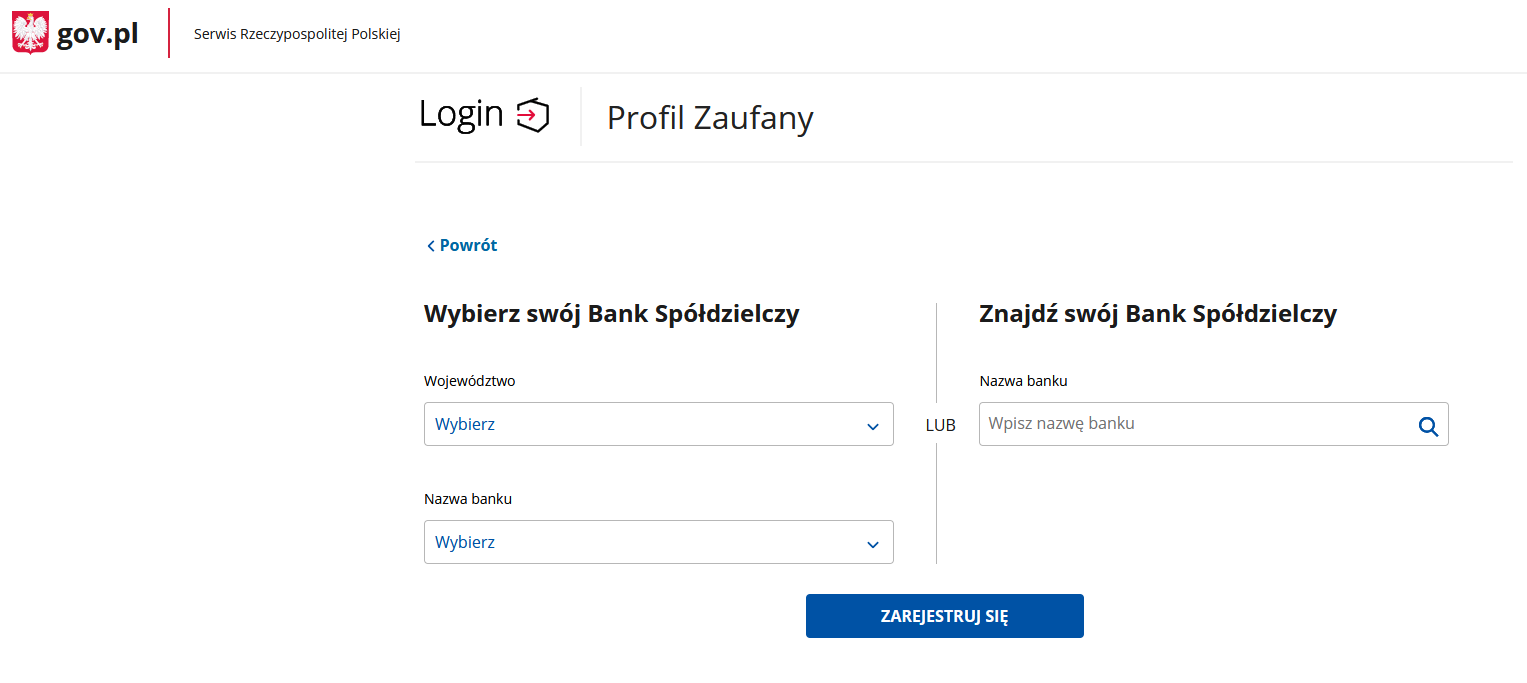
Task: Click the Nazwa banku label above search
Action: tap(1024, 381)
